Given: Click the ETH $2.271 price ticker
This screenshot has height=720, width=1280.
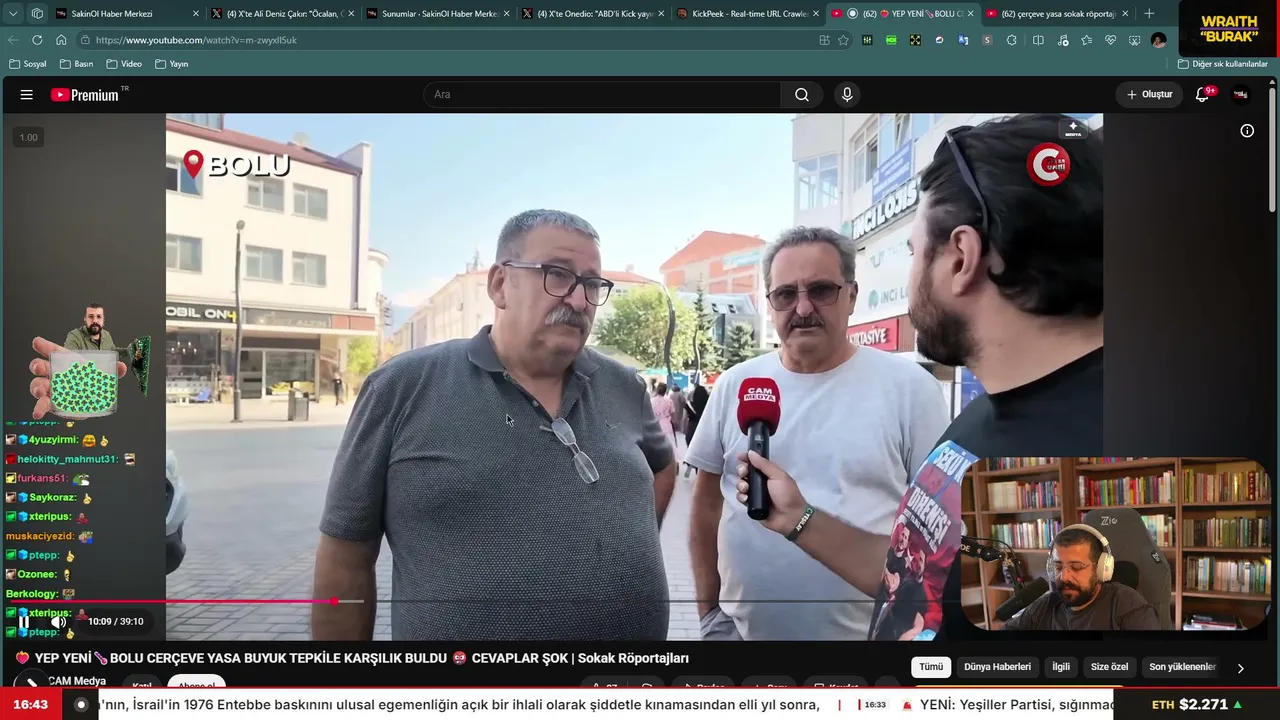Looking at the screenshot, I should [1197, 705].
